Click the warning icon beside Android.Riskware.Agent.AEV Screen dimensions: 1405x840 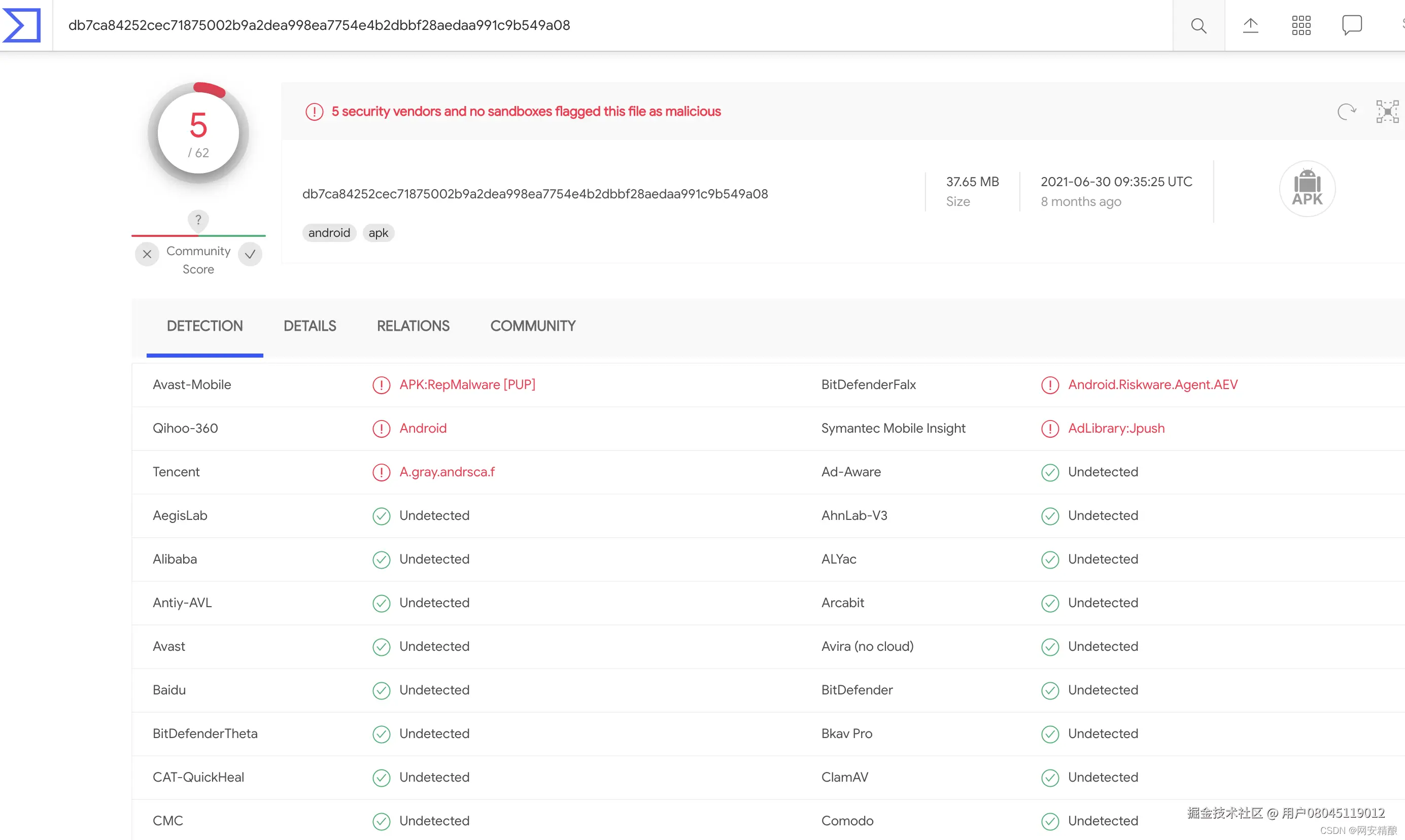click(1050, 386)
